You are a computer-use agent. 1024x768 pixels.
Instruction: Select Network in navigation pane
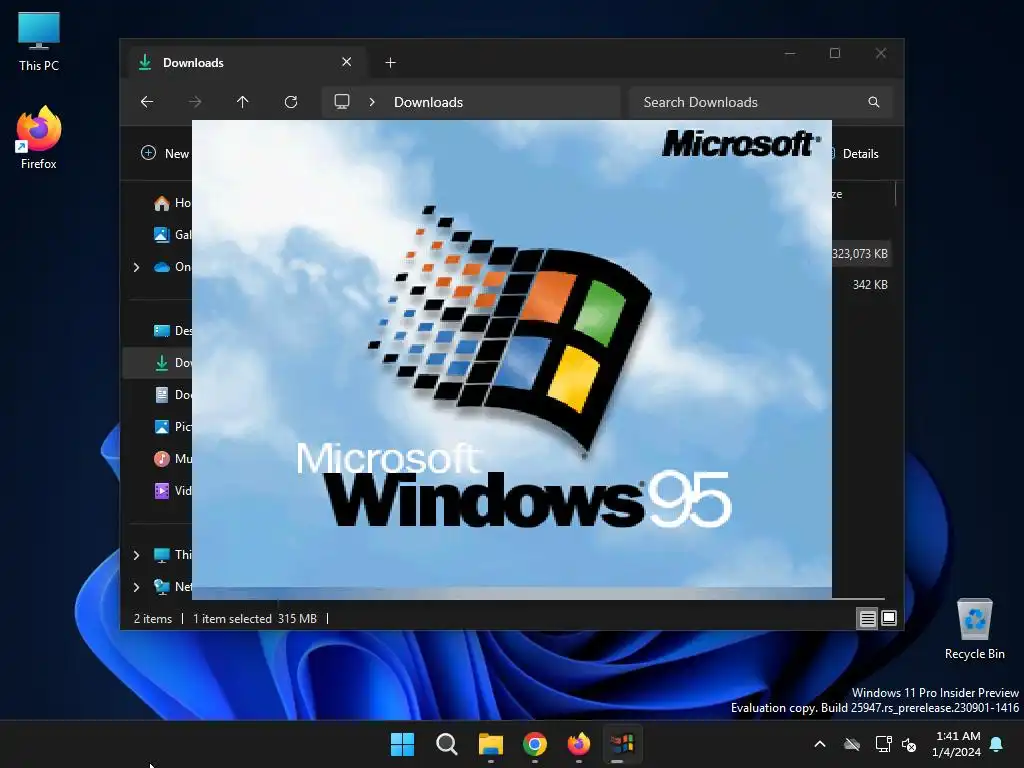tap(172, 587)
